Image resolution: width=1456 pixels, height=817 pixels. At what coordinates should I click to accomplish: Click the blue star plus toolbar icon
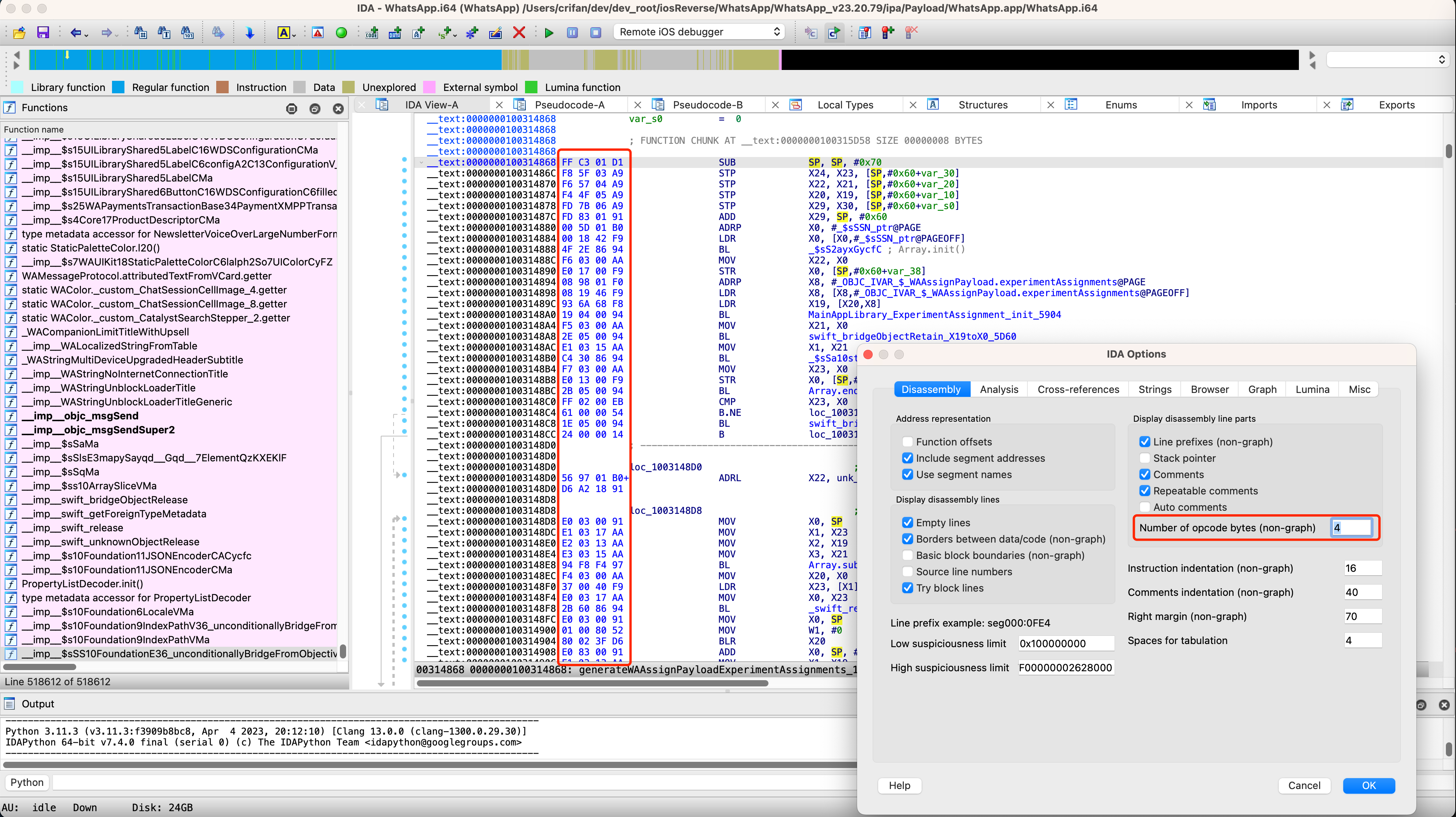[471, 33]
